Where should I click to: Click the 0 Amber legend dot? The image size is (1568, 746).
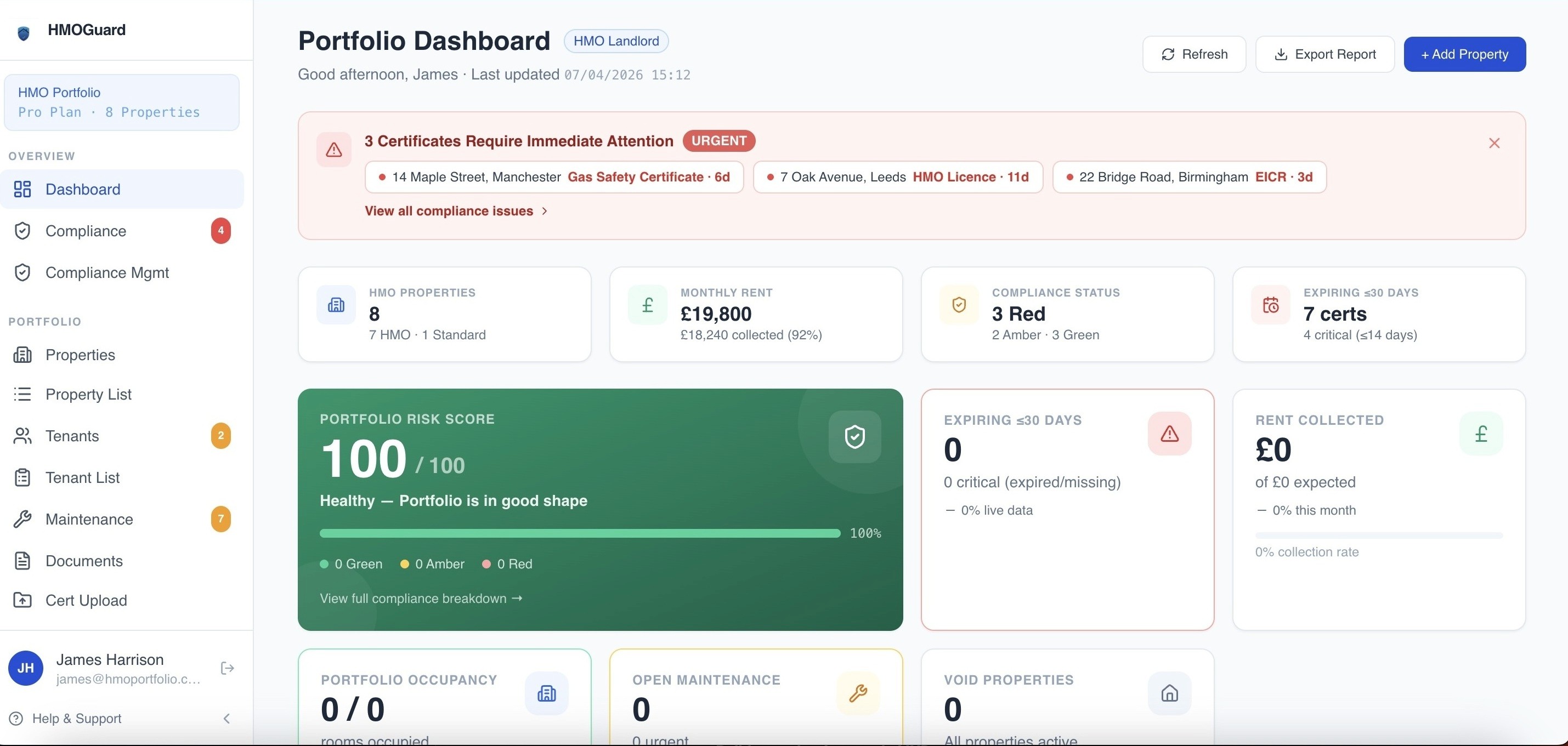(404, 564)
